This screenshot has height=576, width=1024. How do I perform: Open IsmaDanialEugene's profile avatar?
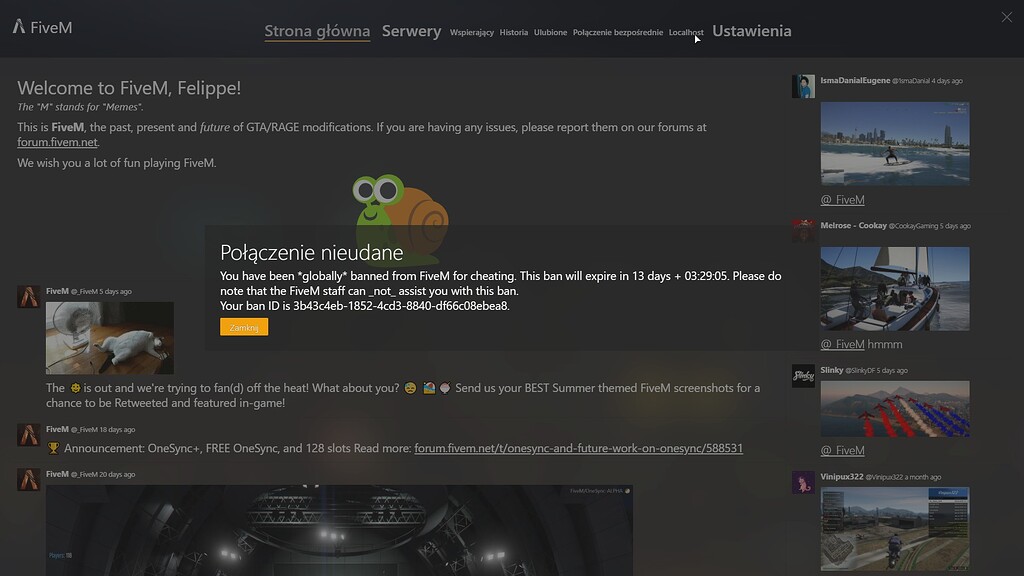pos(803,86)
